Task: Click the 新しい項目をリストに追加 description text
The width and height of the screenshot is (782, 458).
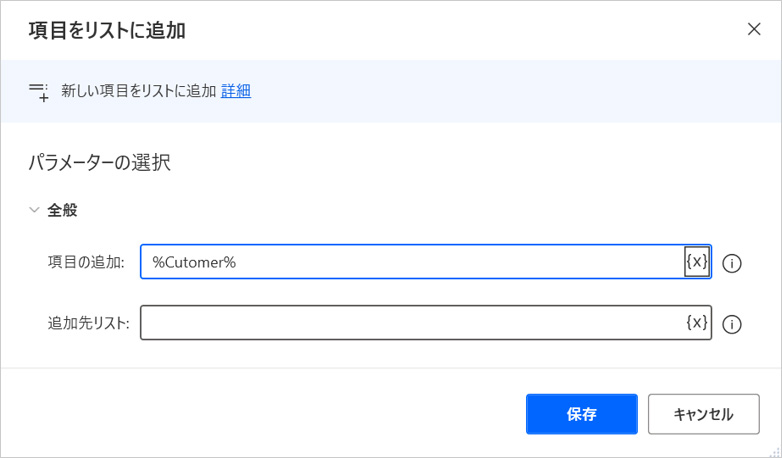Action: click(138, 91)
